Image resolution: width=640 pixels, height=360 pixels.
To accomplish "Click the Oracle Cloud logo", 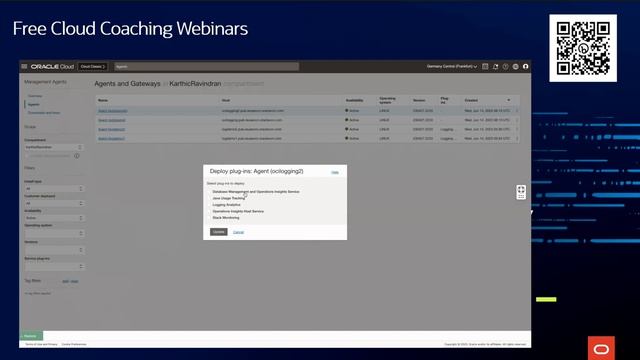I will 52,67.
